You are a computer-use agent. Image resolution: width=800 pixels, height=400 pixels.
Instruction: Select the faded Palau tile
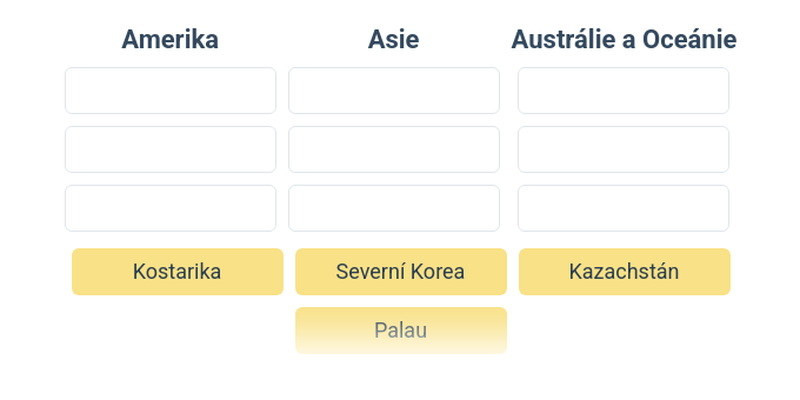[x=400, y=330]
